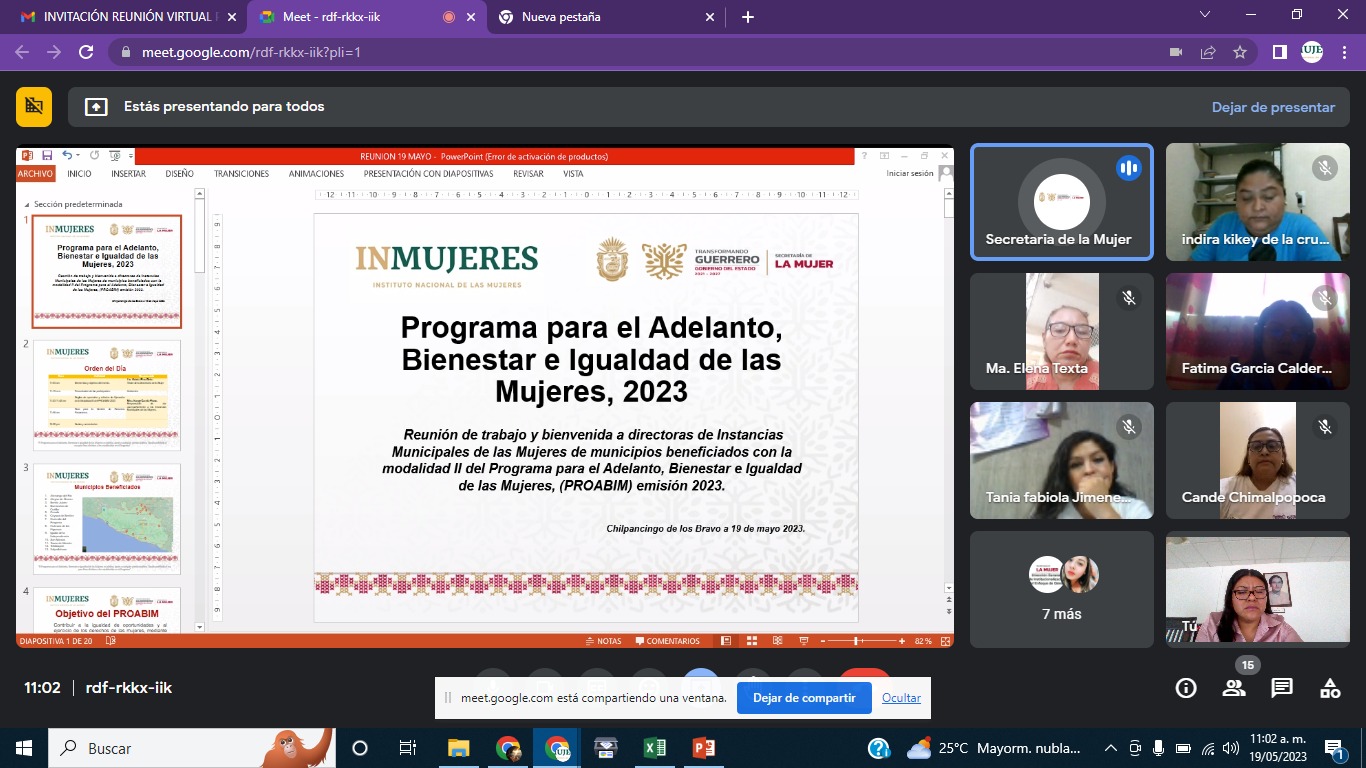Click the Guardar save icon in Quick Access
Viewport: 1366px width, 768px height.
tap(46, 156)
